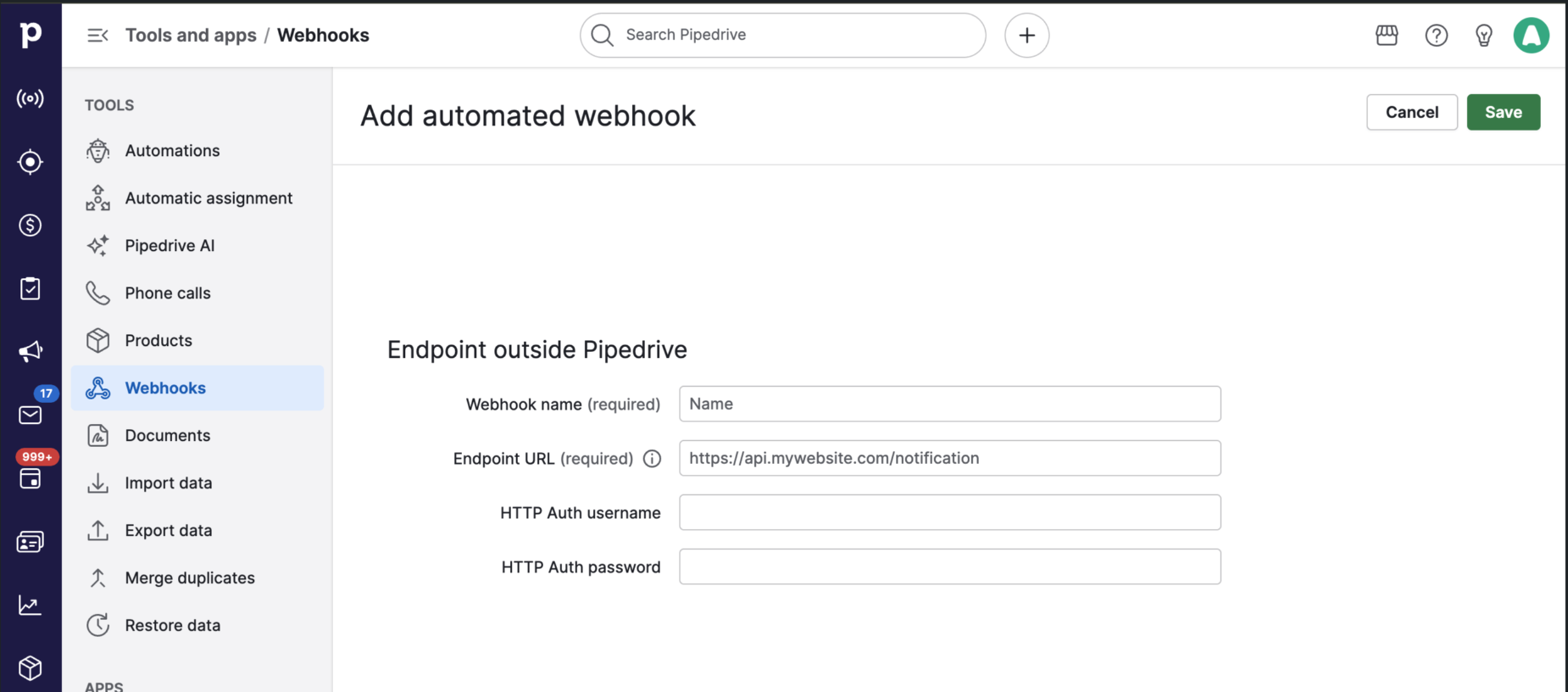Collapse the sidebar menu toggle

point(97,35)
